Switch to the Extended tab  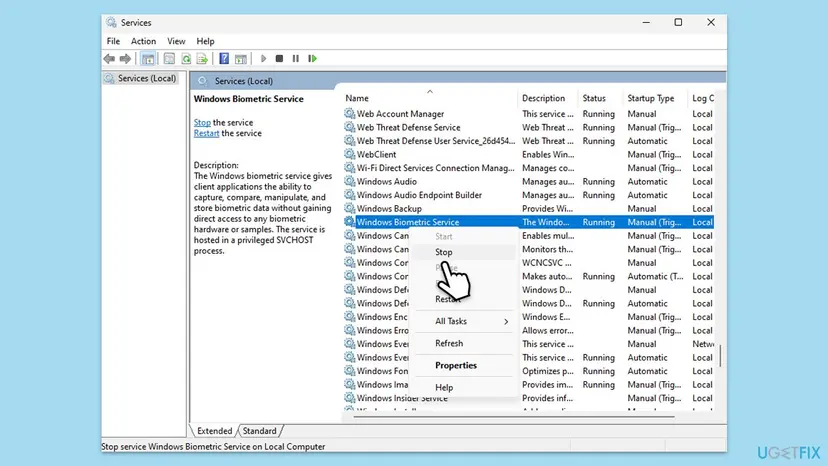(214, 431)
